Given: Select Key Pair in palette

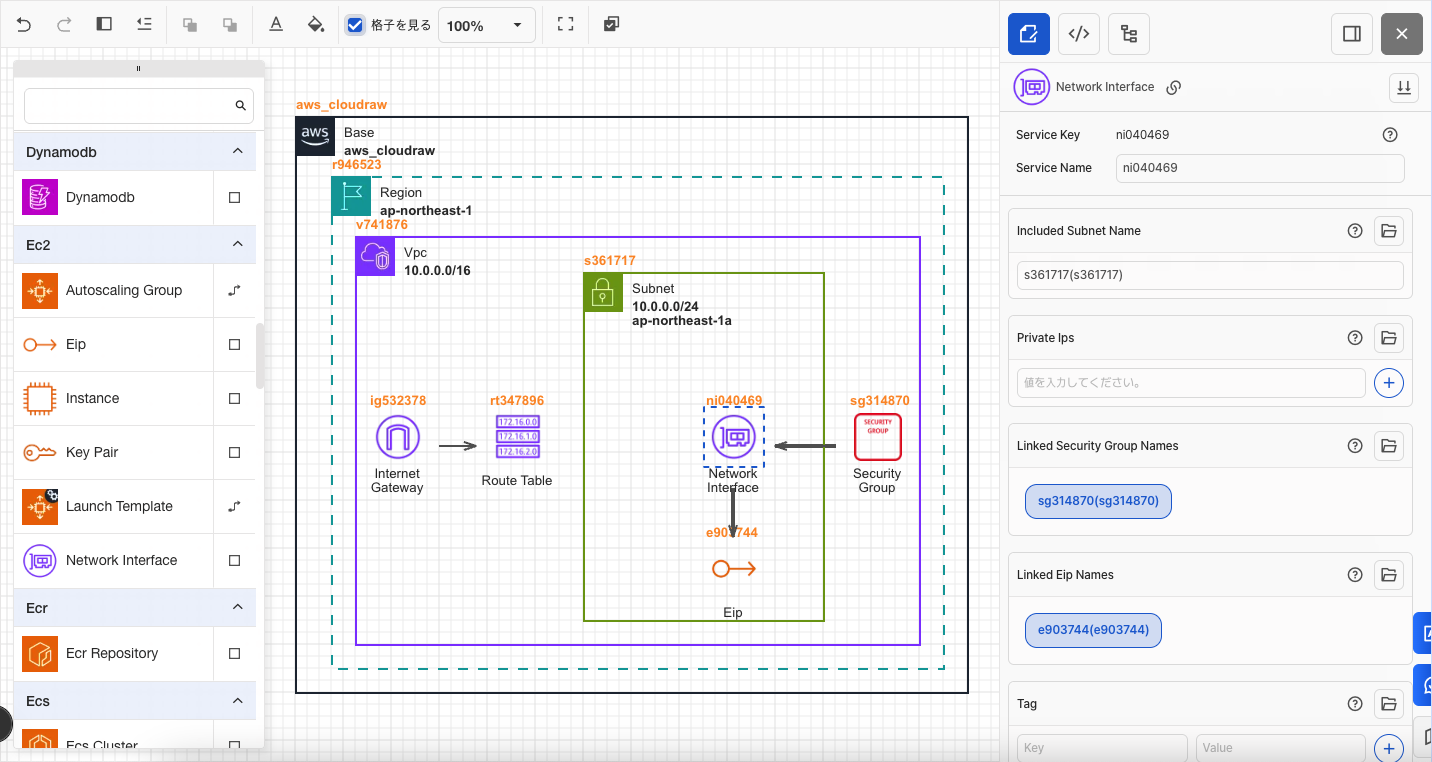Looking at the screenshot, I should point(114,453).
